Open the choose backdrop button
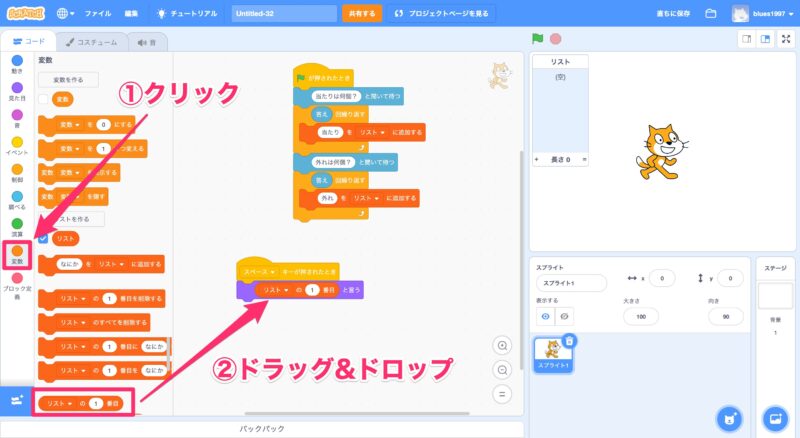800x438 pixels. (774, 416)
